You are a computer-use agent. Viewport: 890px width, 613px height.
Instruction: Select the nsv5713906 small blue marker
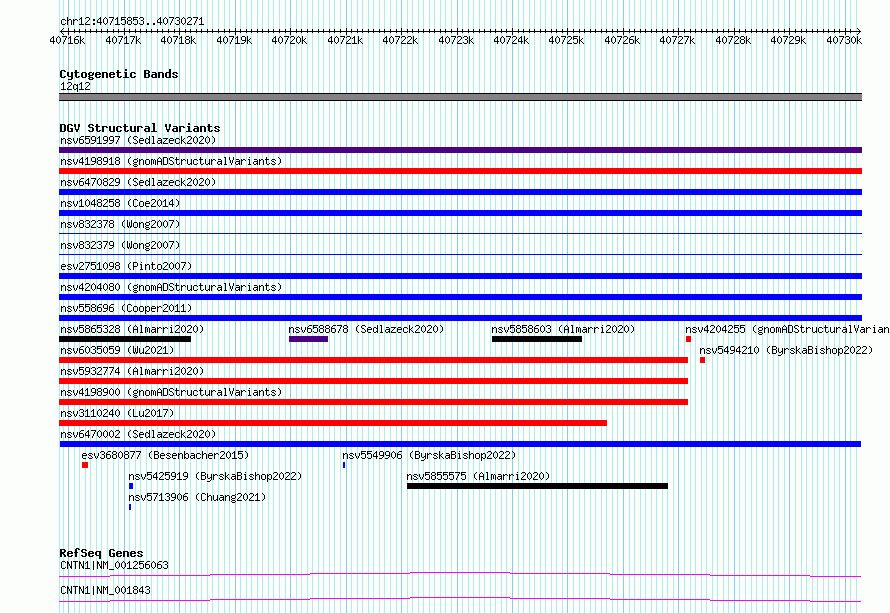[x=130, y=507]
